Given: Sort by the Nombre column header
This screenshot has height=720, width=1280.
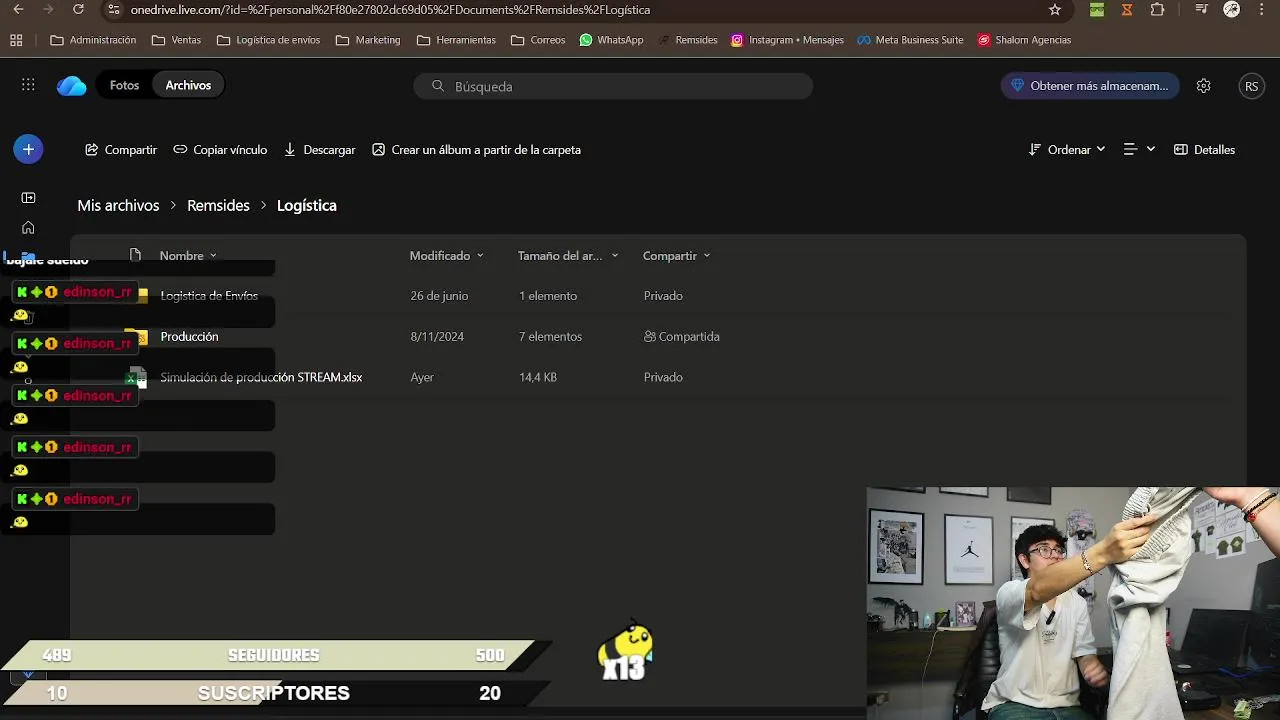Looking at the screenshot, I should click(188, 256).
